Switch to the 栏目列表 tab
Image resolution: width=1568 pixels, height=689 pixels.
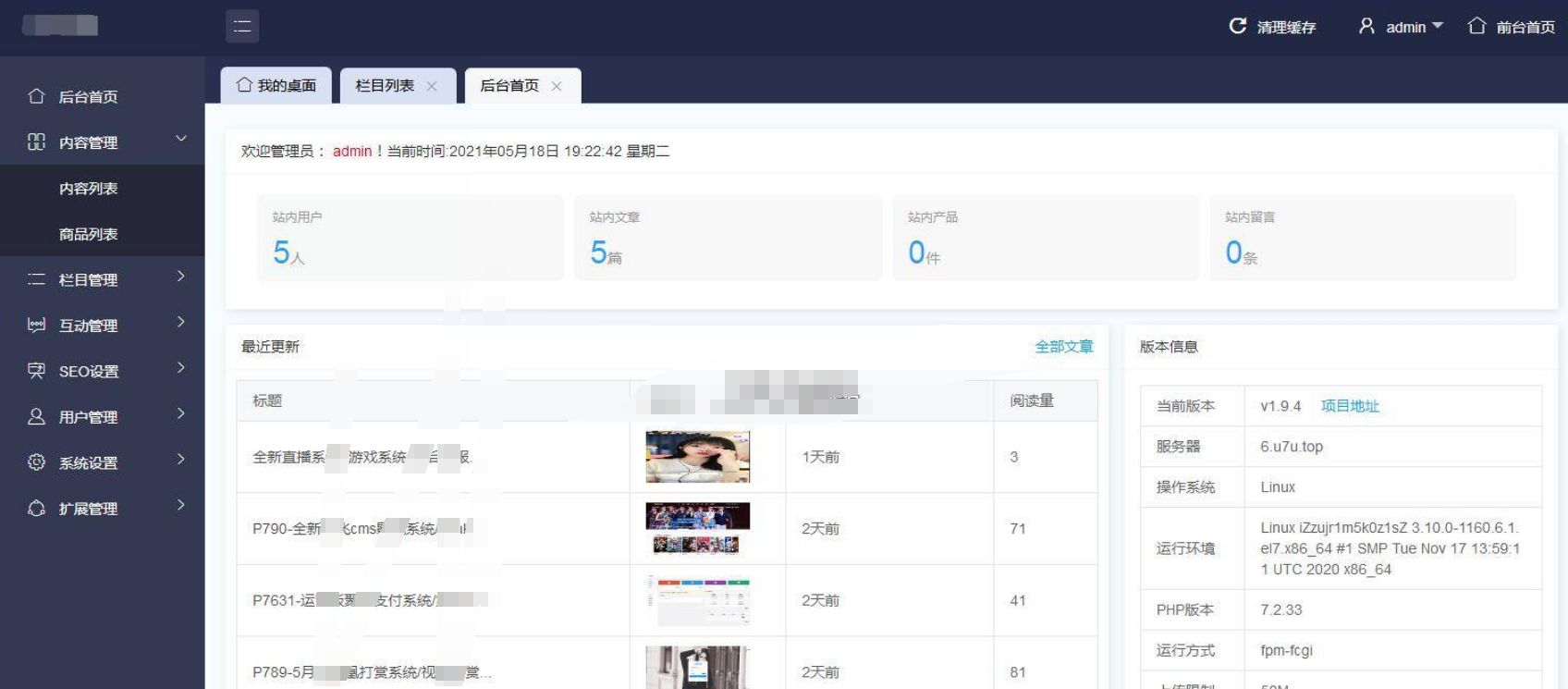pos(398,85)
